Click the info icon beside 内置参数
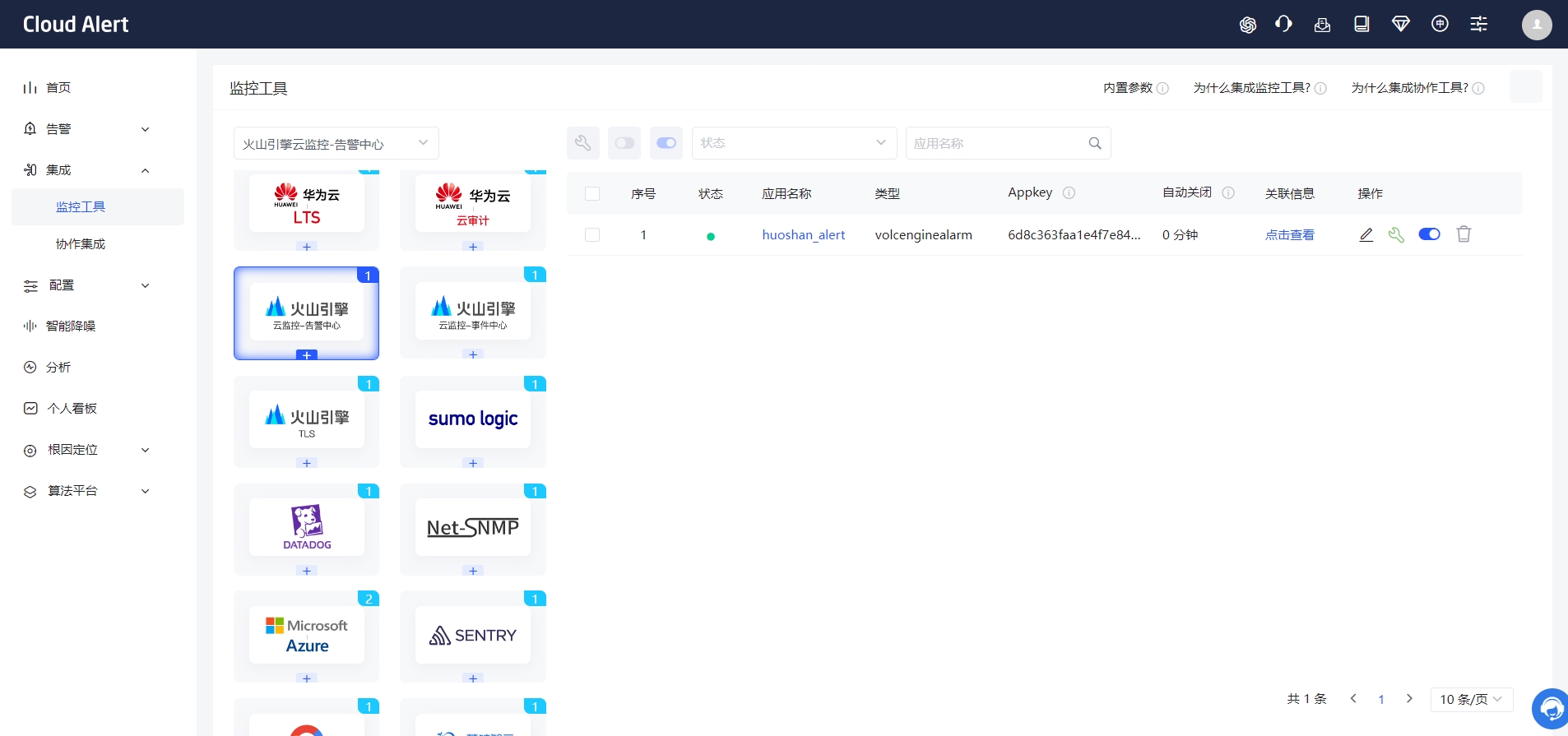This screenshot has width=1568, height=736. coord(1162,88)
